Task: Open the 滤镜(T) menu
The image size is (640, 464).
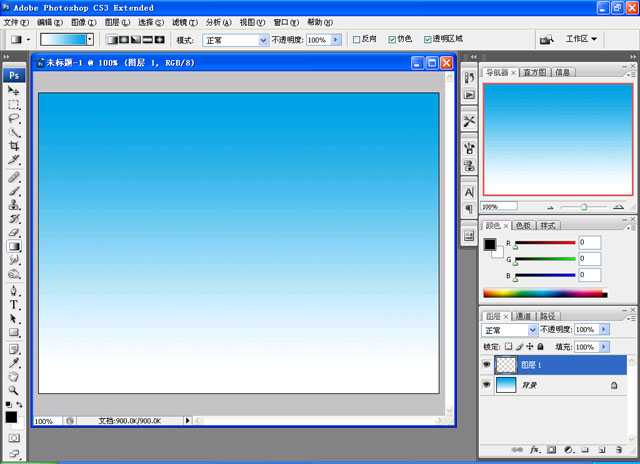Action: point(184,22)
